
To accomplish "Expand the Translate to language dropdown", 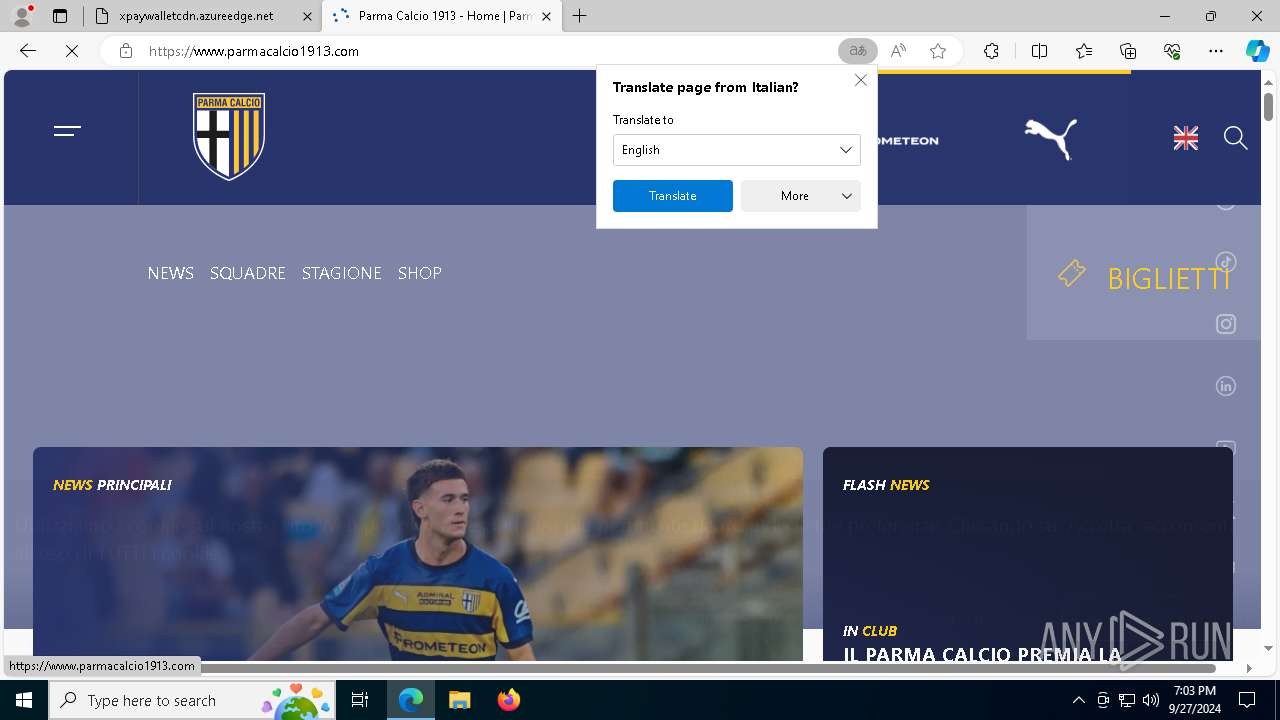I will pyautogui.click(x=737, y=150).
